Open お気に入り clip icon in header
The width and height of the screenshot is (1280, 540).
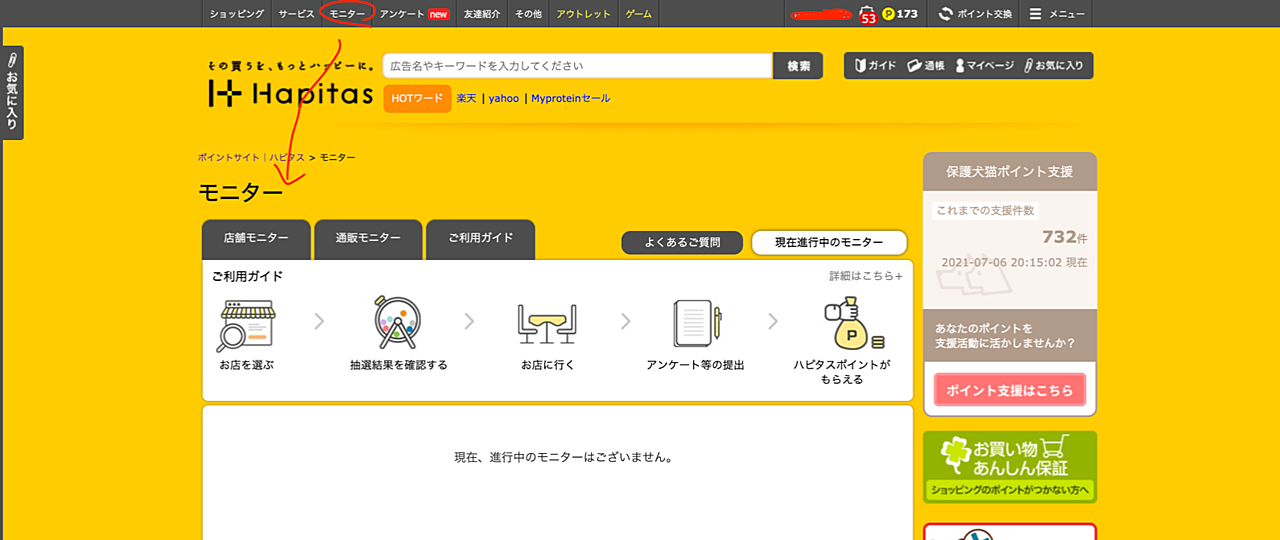pyautogui.click(x=1053, y=66)
